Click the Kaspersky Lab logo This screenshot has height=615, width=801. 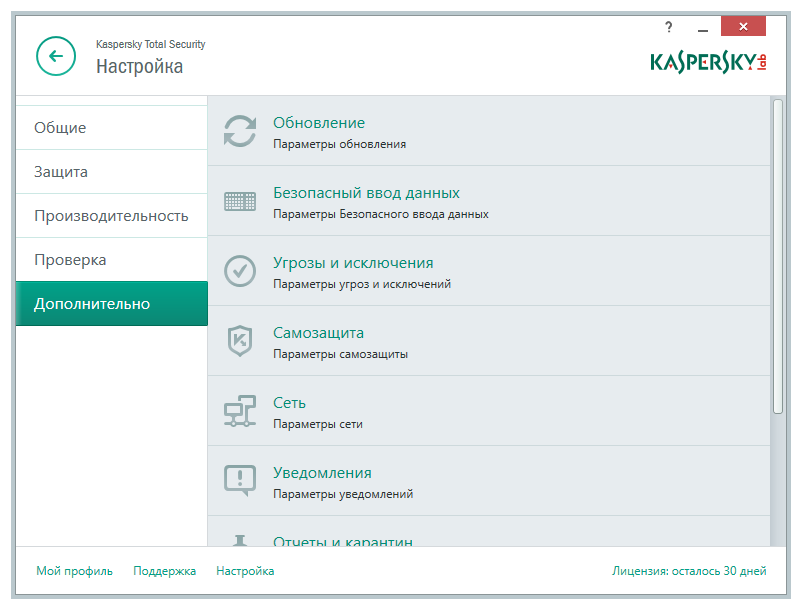709,63
